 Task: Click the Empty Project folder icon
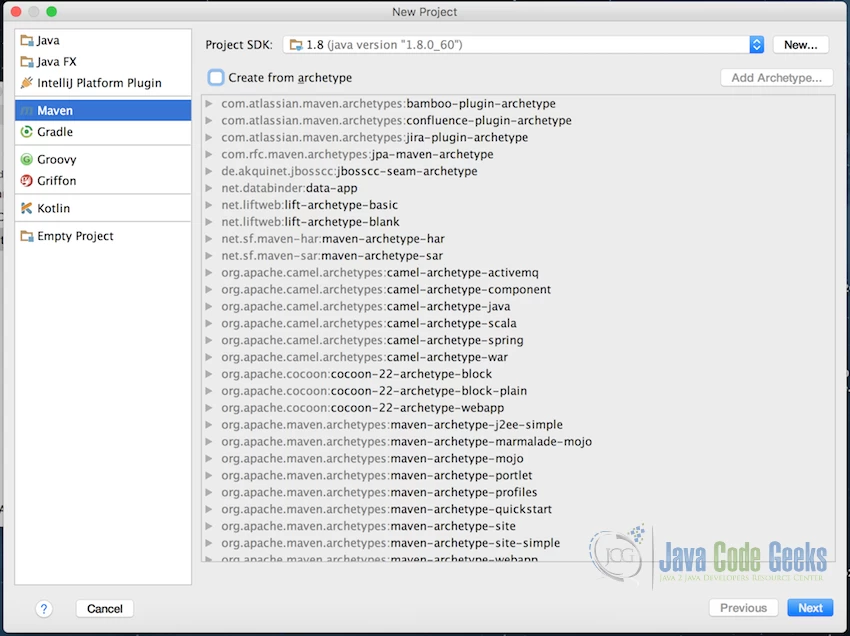[27, 236]
